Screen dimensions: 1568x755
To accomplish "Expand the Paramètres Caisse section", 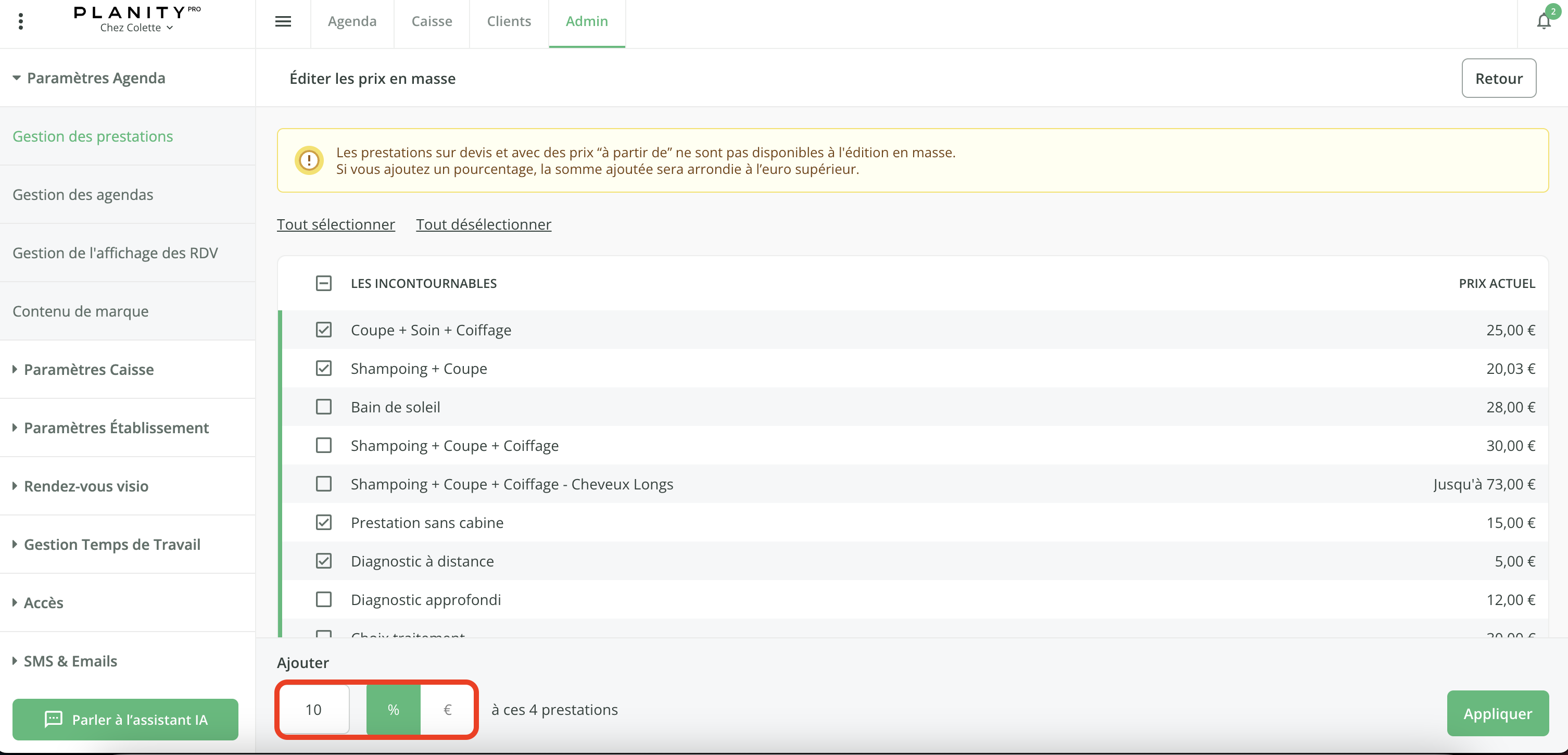I will [88, 370].
